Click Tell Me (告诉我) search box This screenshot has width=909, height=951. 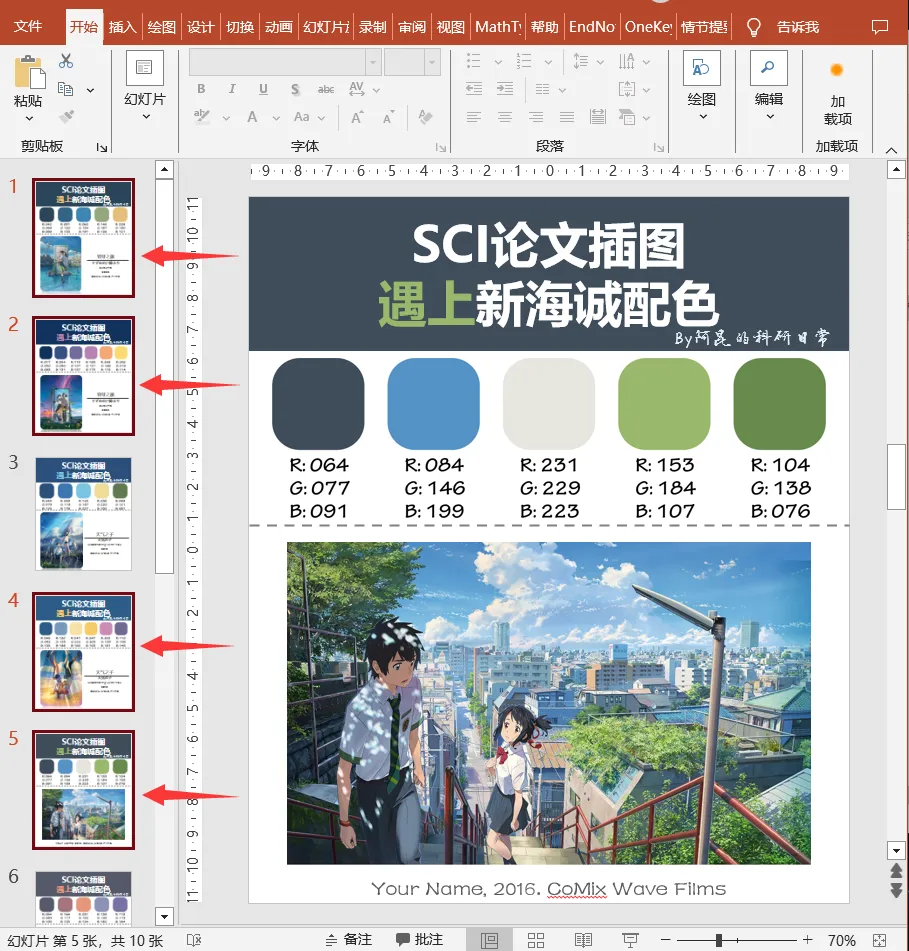797,27
